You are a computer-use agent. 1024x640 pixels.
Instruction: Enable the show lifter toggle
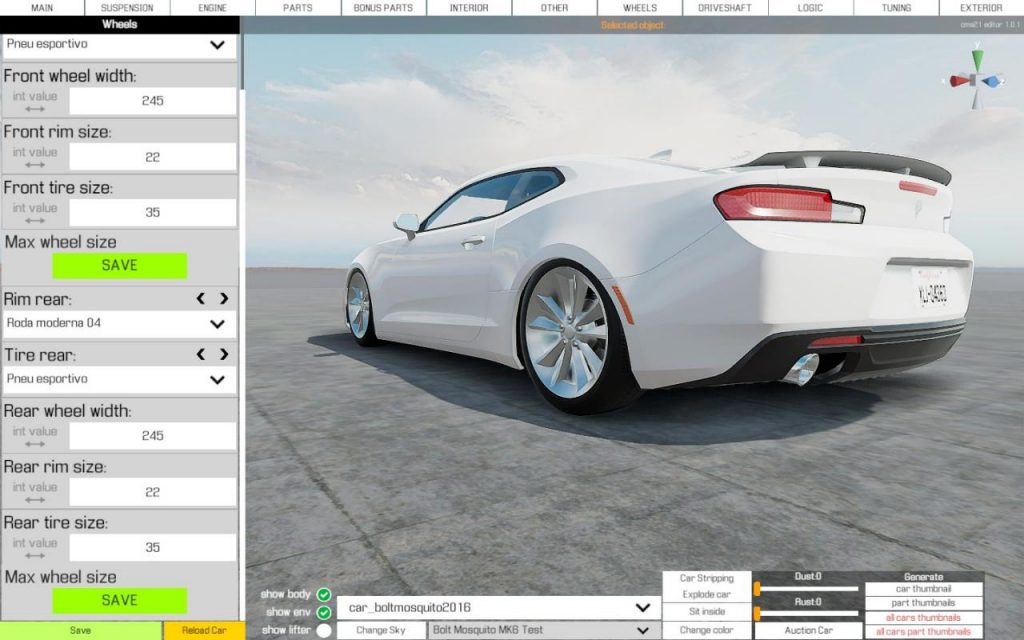(x=322, y=630)
